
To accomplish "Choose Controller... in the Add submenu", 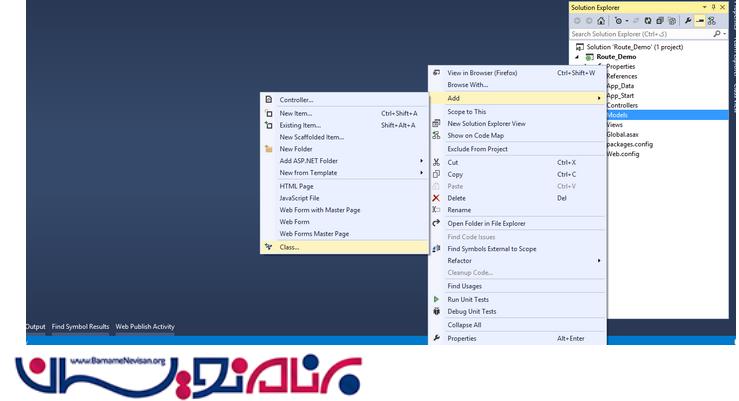I will click(297, 100).
